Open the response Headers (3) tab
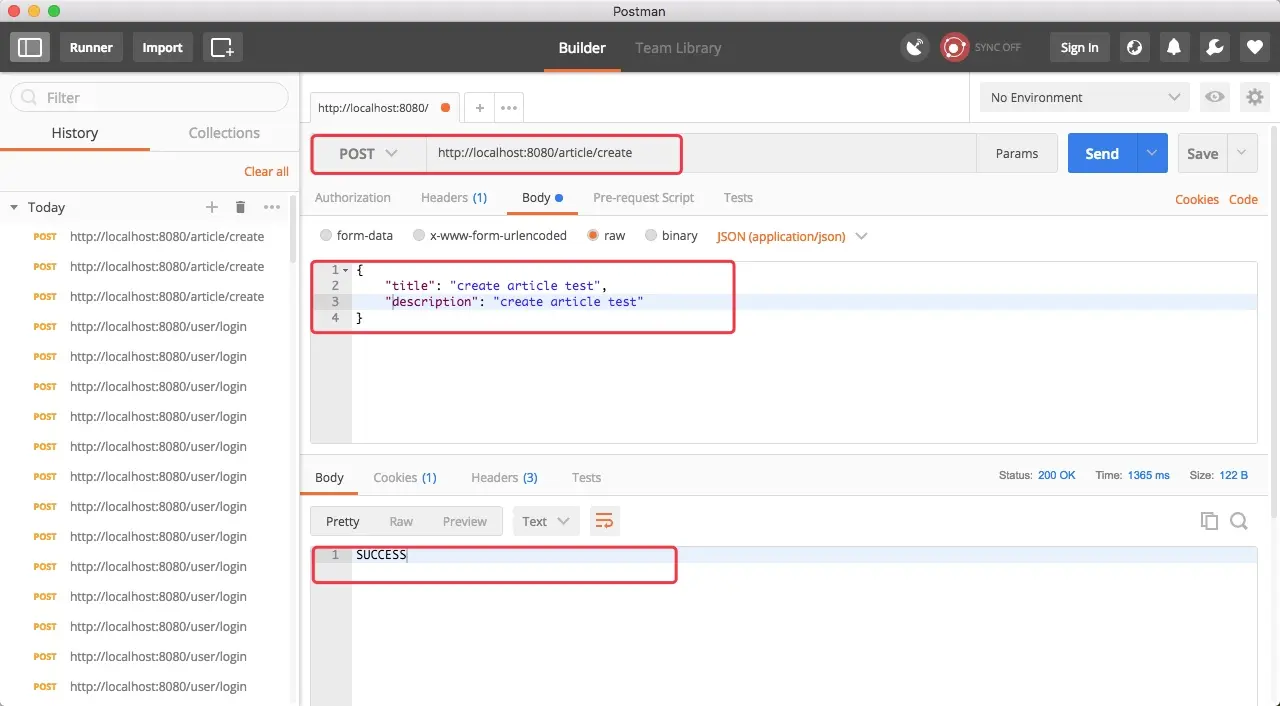1280x706 pixels. pos(504,477)
